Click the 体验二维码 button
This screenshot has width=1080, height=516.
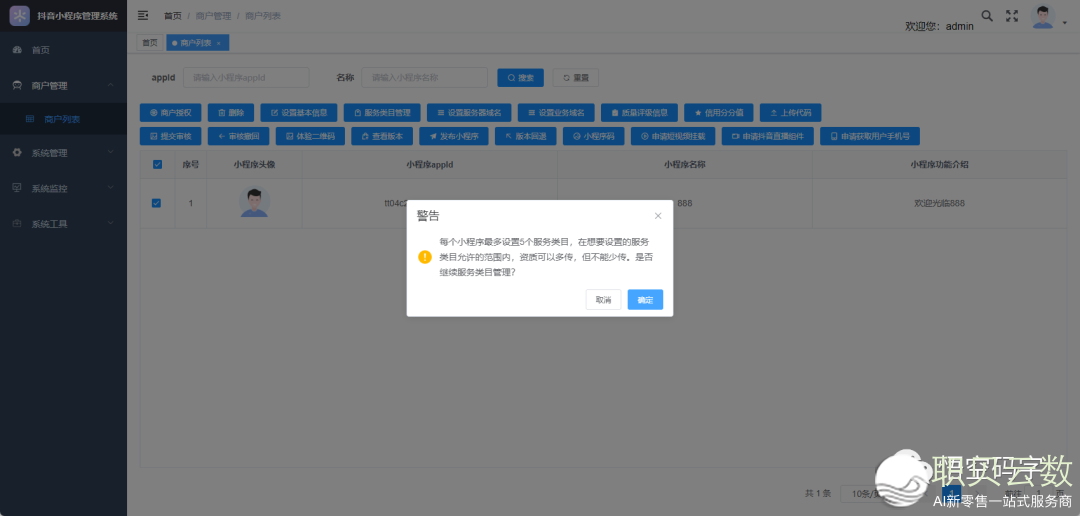(310, 136)
